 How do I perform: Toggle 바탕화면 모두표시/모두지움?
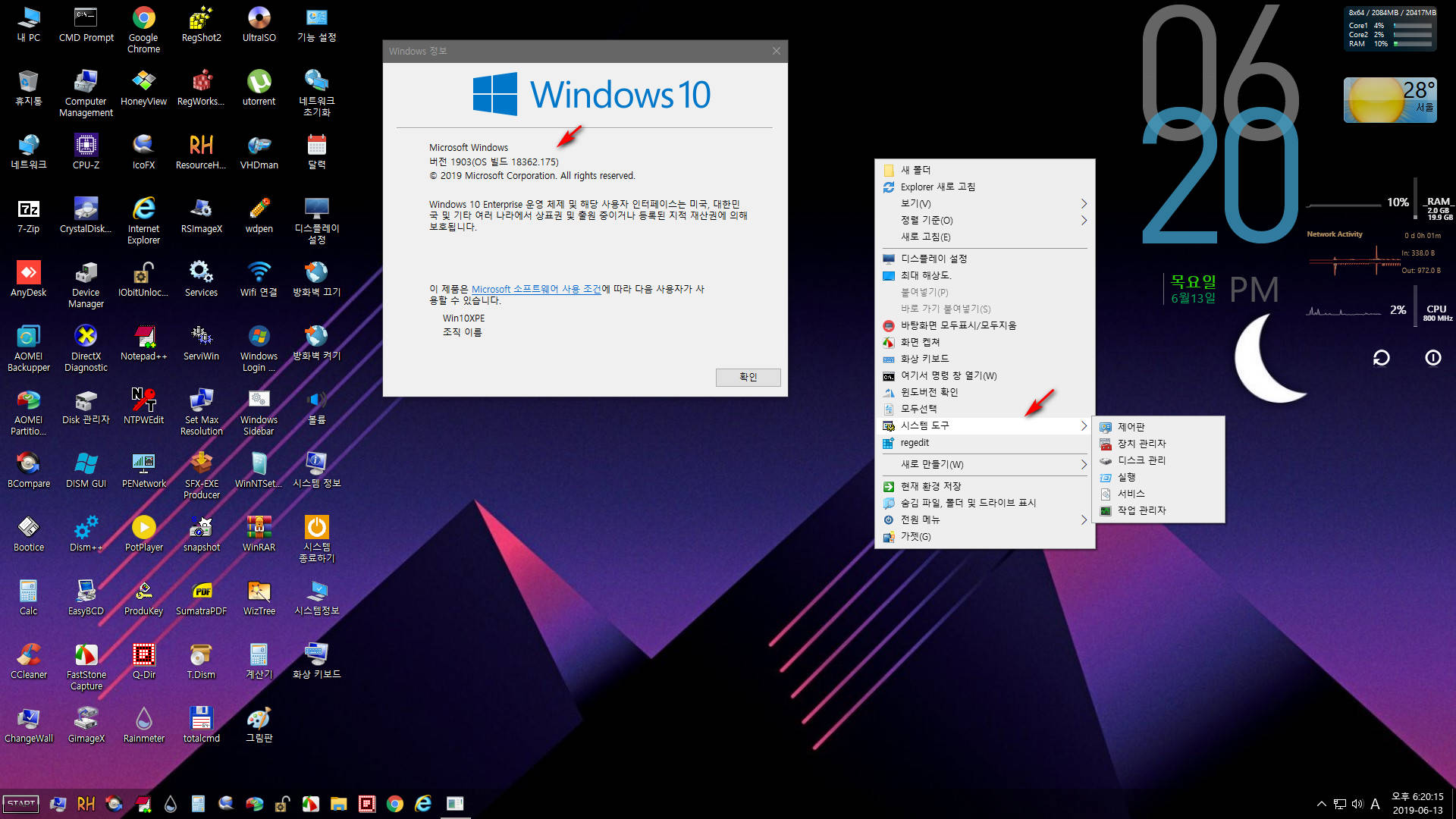(x=984, y=325)
